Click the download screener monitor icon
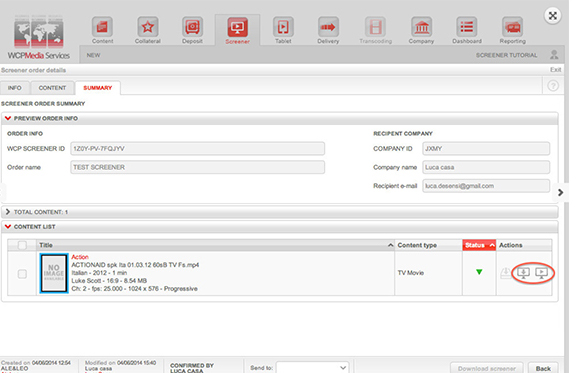The width and height of the screenshot is (580, 373). pos(523,273)
